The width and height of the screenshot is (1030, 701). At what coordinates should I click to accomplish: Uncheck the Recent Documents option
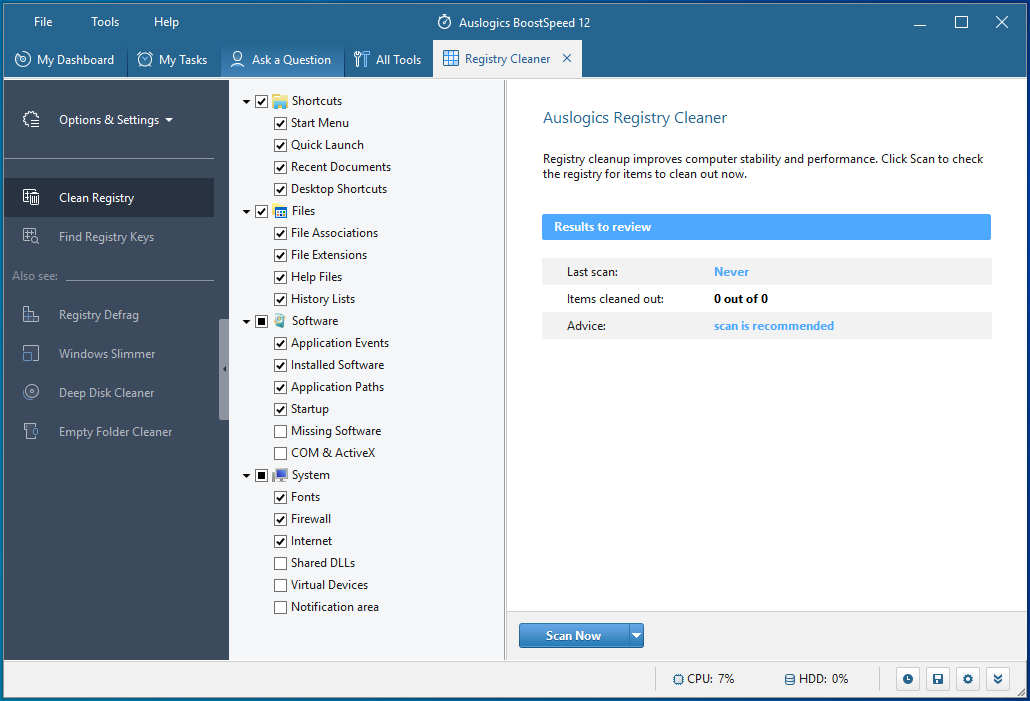[x=280, y=166]
